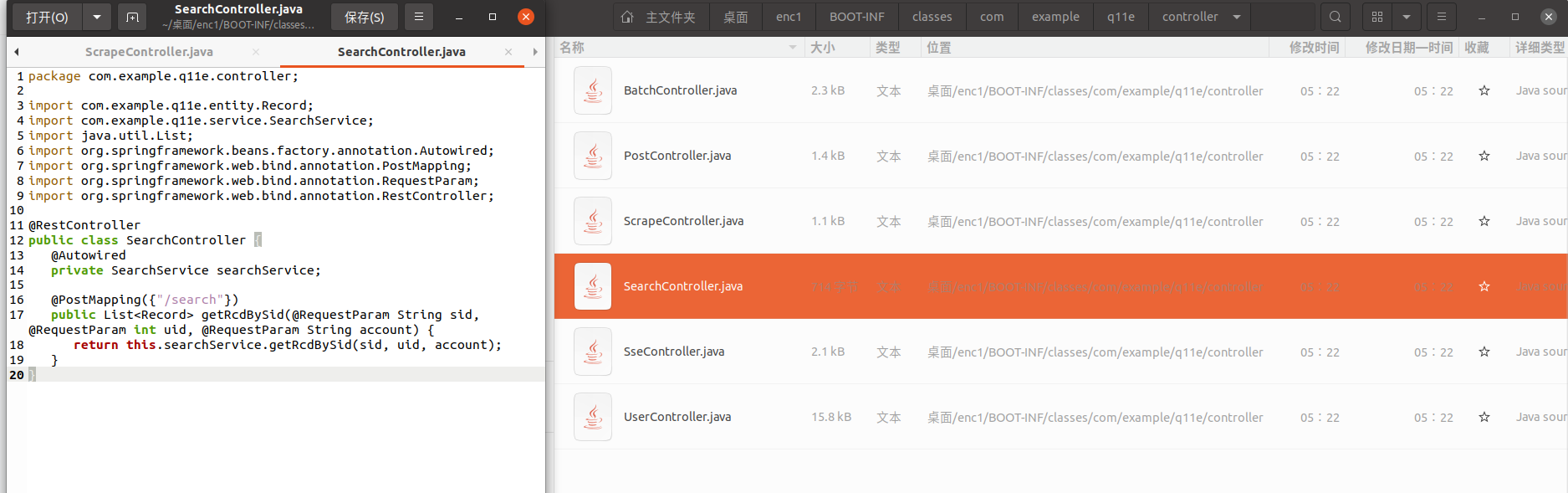Select the PostController.java file name
The height and width of the screenshot is (493, 1568).
677,156
